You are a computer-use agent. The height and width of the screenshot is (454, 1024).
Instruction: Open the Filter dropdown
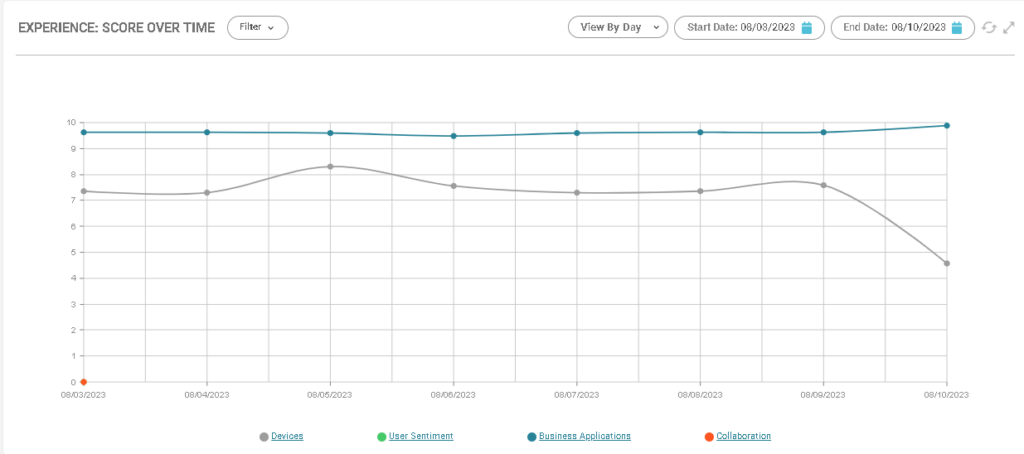pyautogui.click(x=257, y=28)
